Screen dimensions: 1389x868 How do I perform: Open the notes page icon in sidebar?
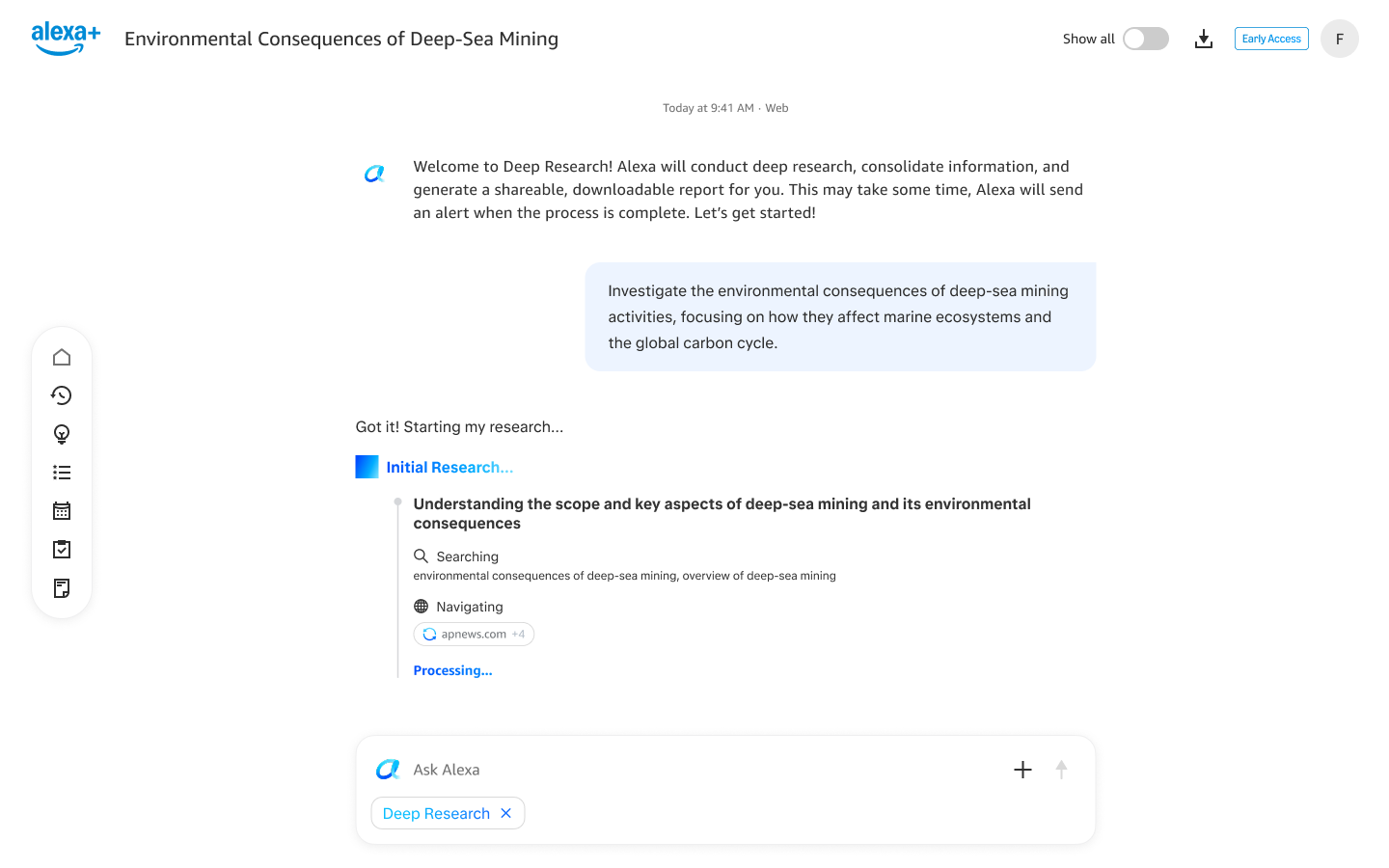[x=62, y=588]
